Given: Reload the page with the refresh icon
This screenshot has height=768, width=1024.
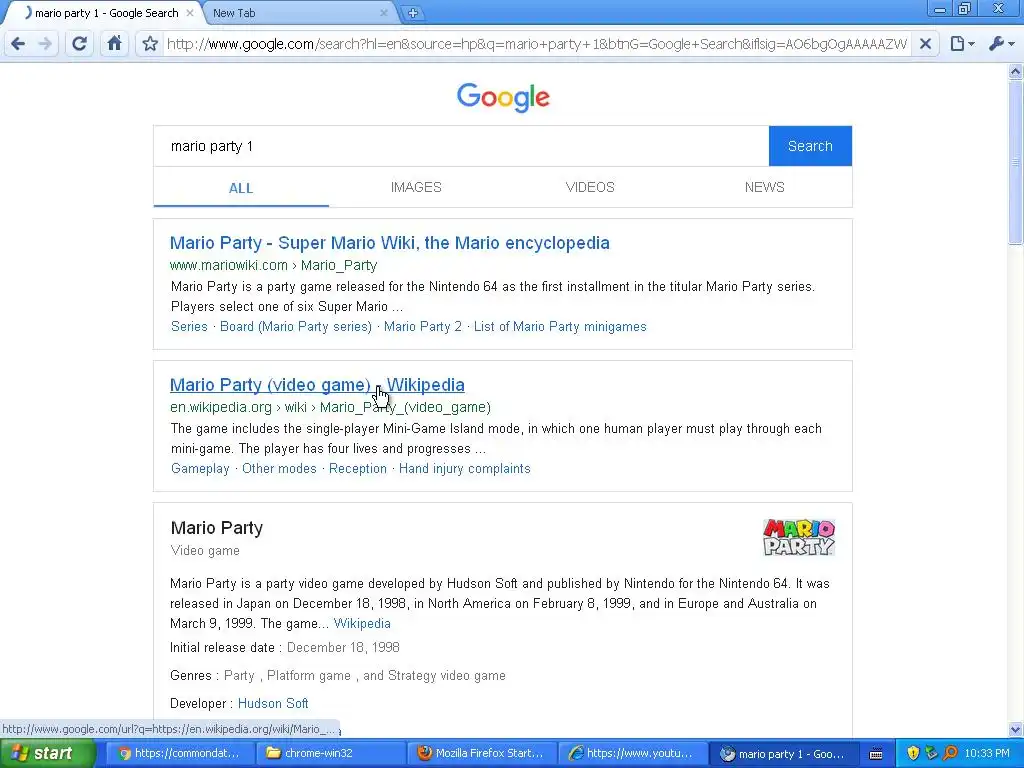Looking at the screenshot, I should (79, 44).
